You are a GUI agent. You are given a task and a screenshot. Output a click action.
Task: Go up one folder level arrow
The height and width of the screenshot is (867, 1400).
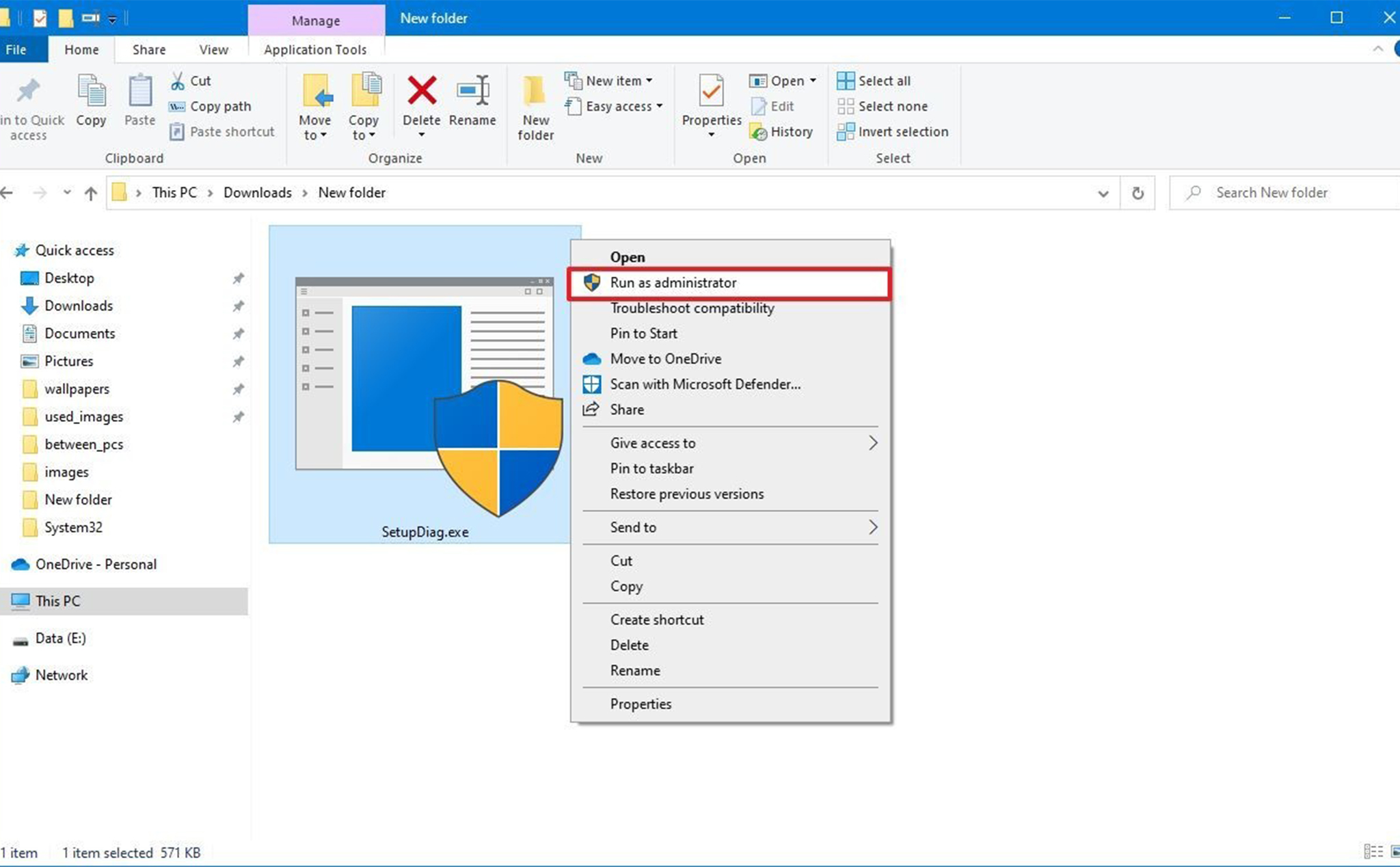90,193
